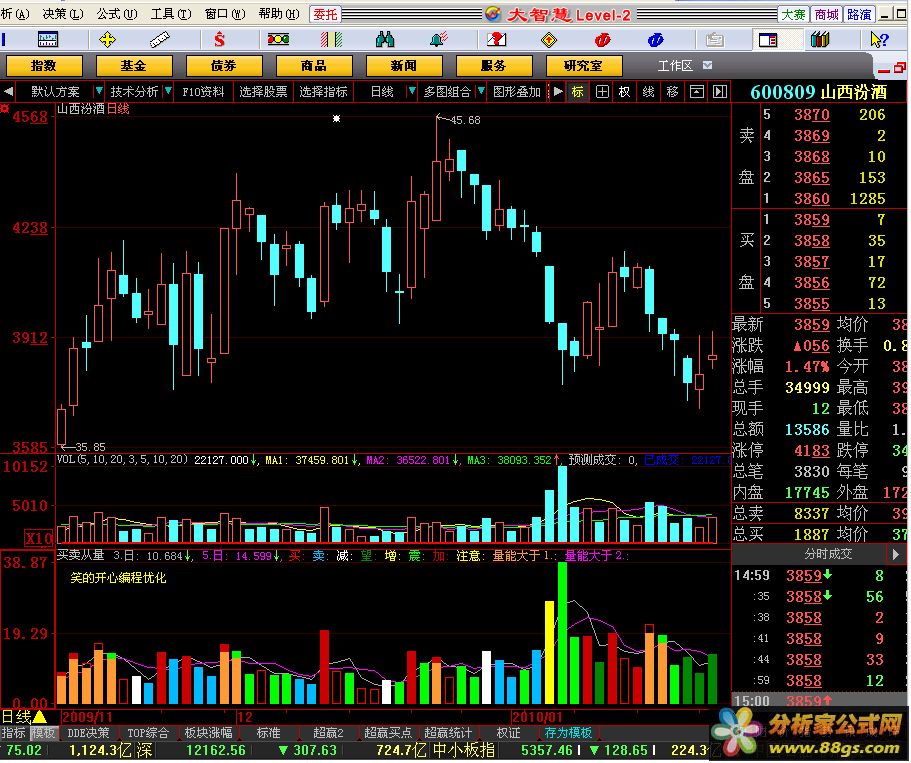
Task: Switch to the TOP综合 bottom tab
Action: [148, 733]
